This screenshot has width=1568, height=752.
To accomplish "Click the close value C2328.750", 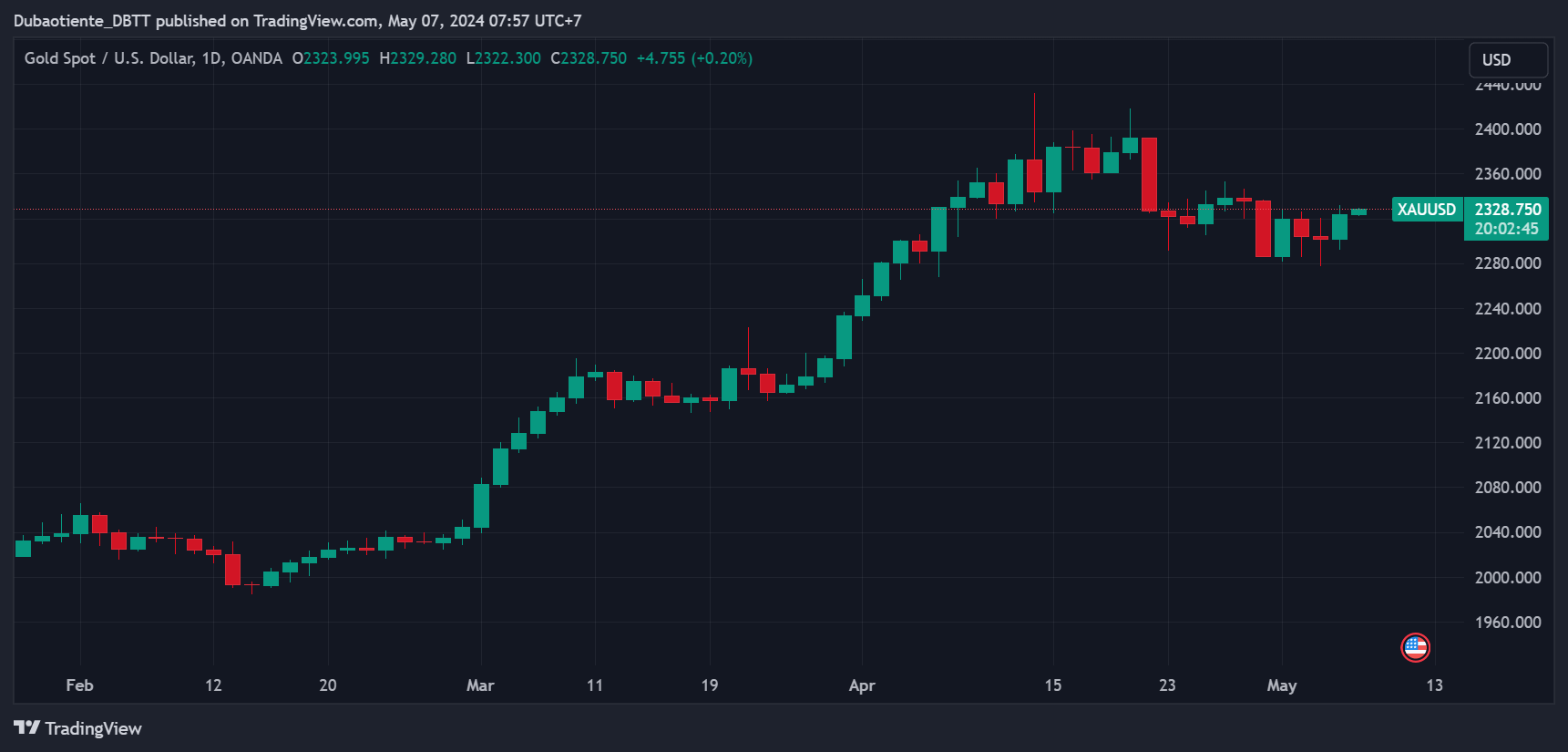I will coord(589,58).
